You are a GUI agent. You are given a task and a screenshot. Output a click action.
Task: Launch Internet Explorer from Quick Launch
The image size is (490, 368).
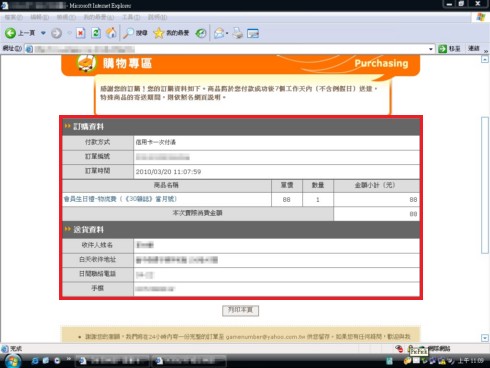[35, 361]
